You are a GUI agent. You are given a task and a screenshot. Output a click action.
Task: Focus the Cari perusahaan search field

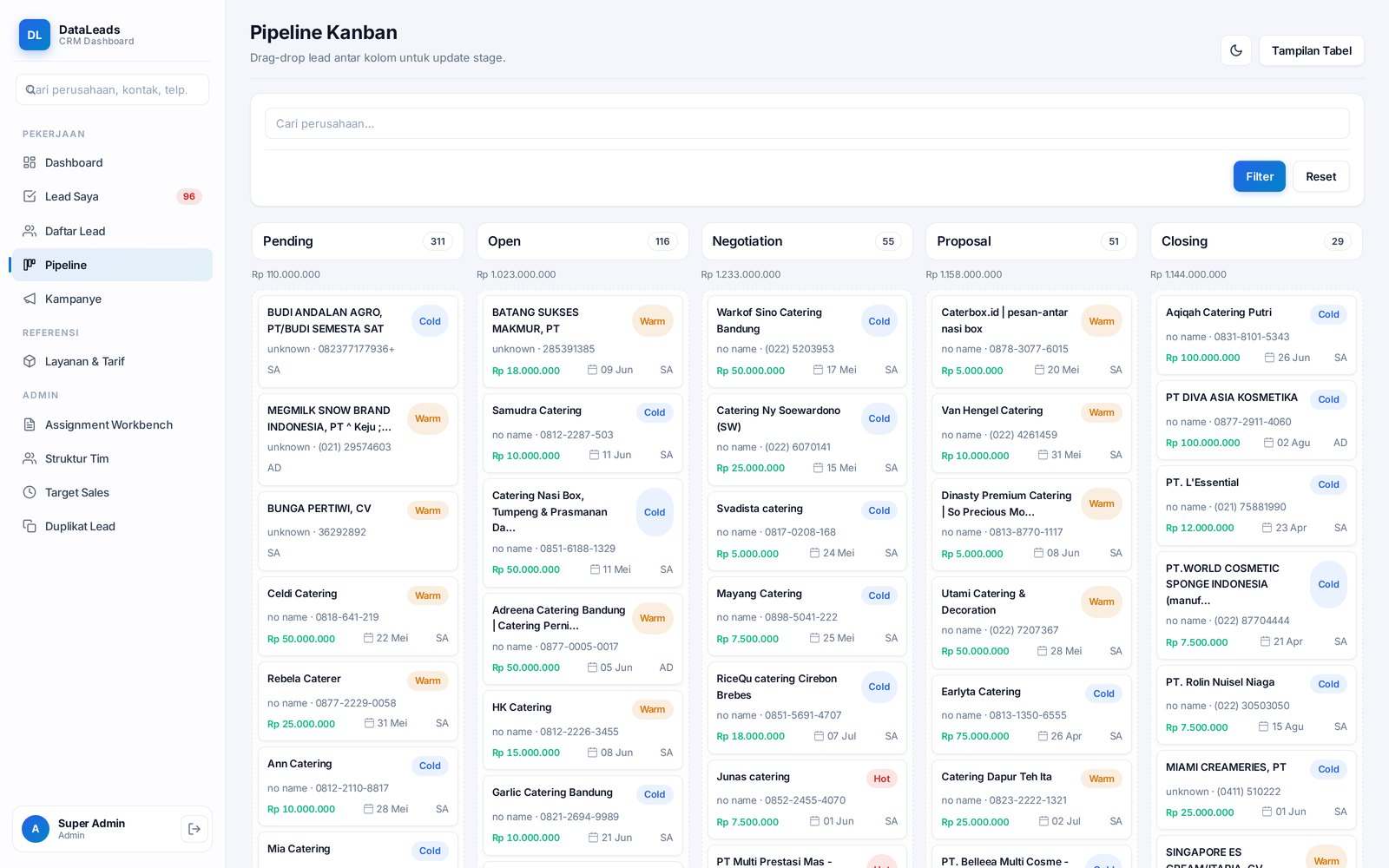pyautogui.click(x=806, y=123)
